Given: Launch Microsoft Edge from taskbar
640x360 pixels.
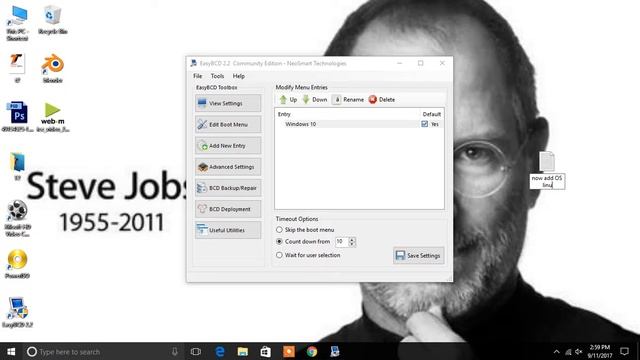Looking at the screenshot, I should click(x=220, y=351).
